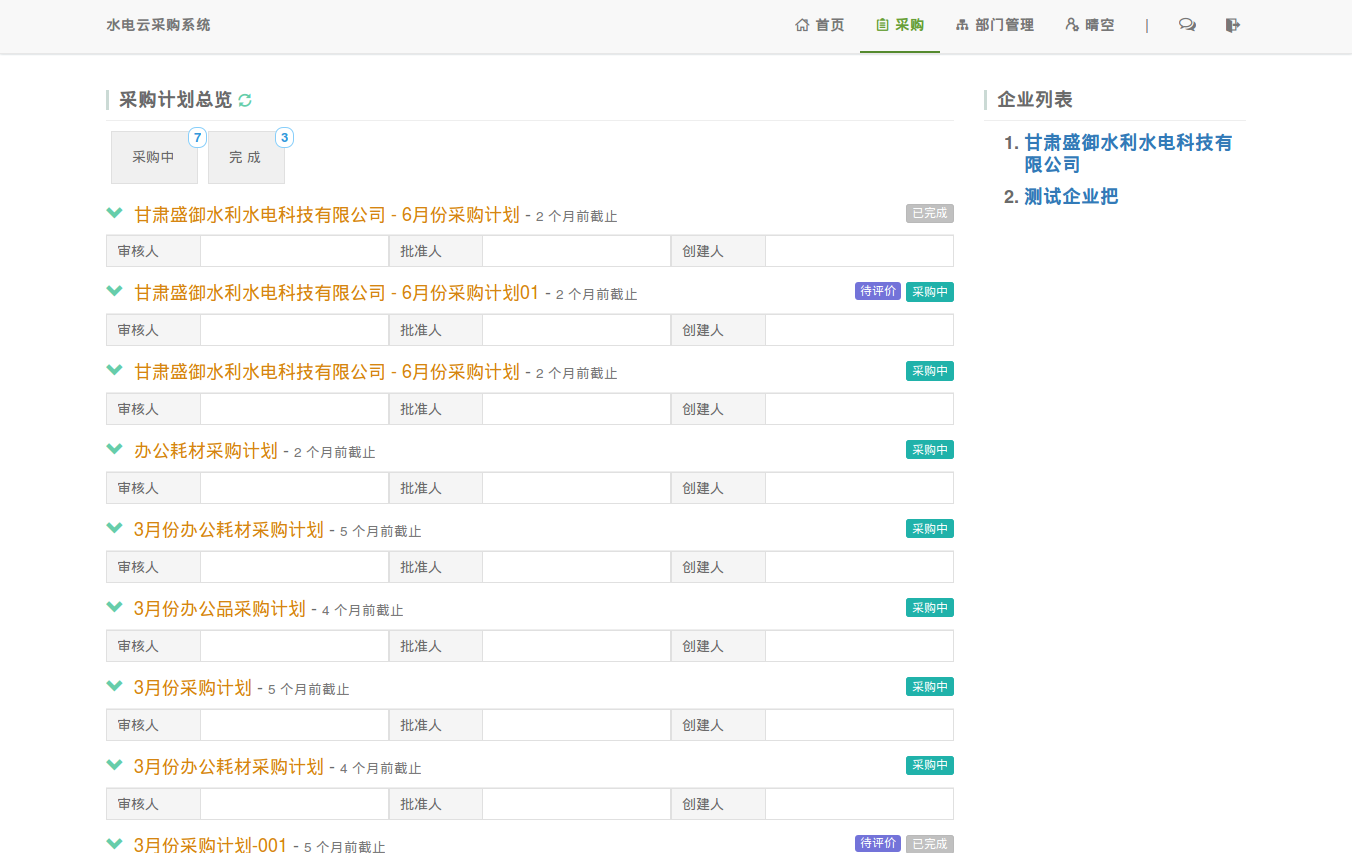Open the 3月份采购计划-001 title link
Screen dimensions: 1352x853
point(211,845)
